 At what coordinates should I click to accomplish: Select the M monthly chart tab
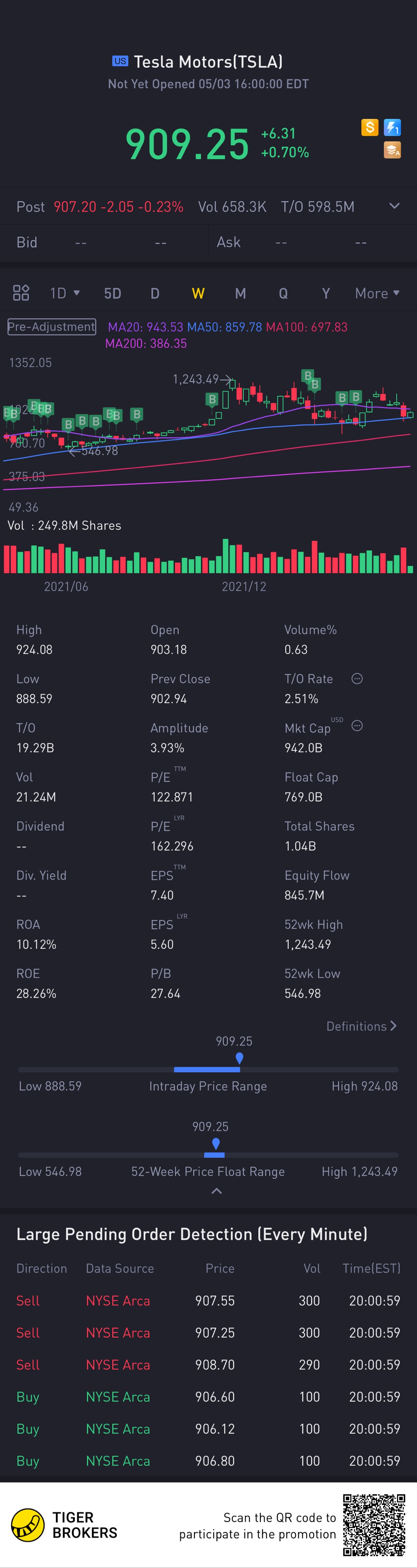[x=240, y=293]
